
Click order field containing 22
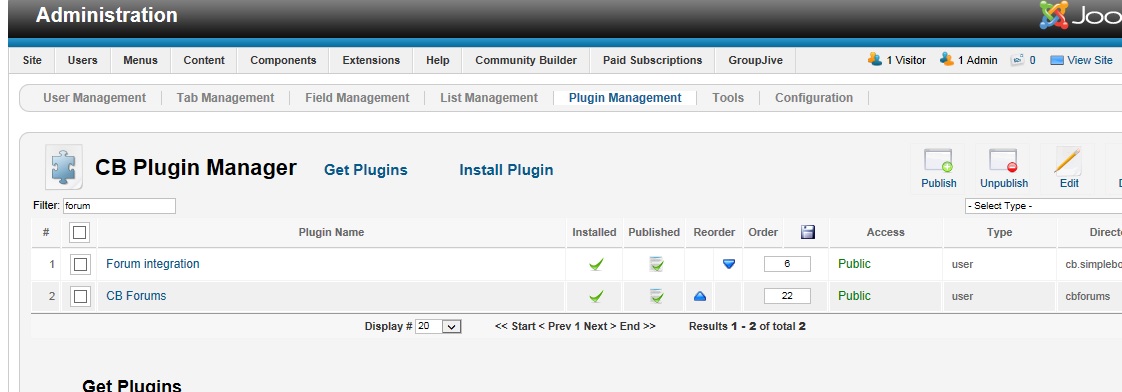tap(787, 295)
